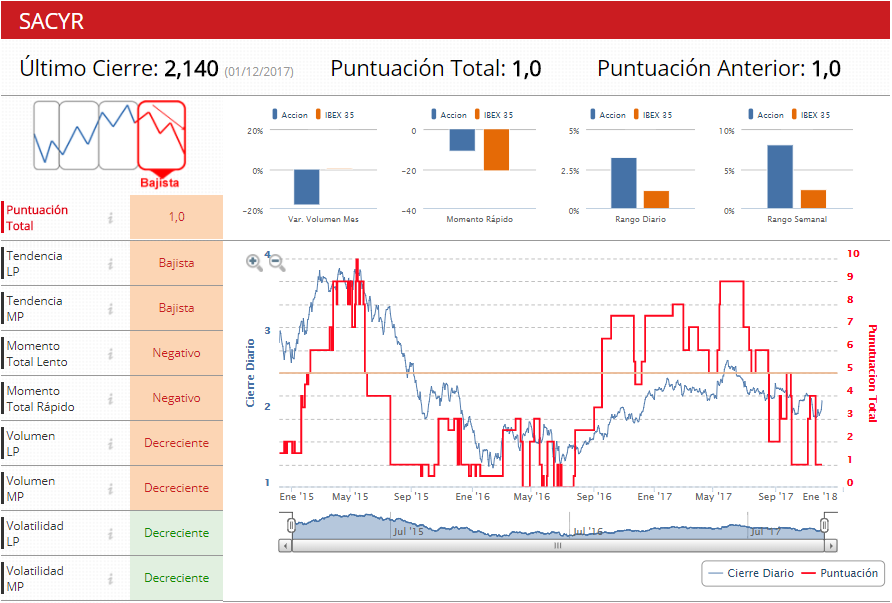Screen dimensions: 892x603
Task: Click Decreciente value in Volumen LP row
Action: tap(176, 443)
